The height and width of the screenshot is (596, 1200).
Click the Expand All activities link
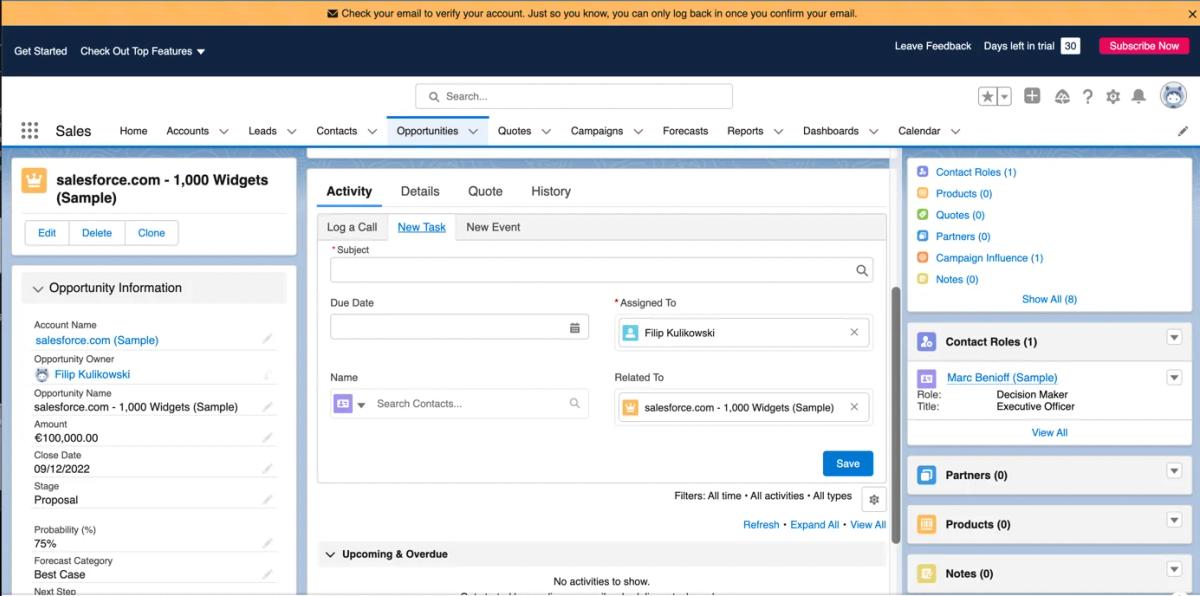[815, 524]
